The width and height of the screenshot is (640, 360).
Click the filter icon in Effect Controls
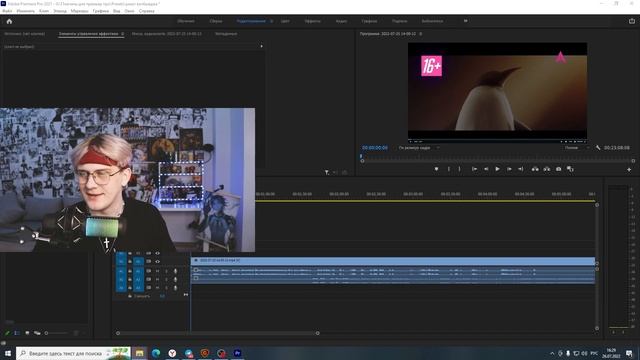327,172
